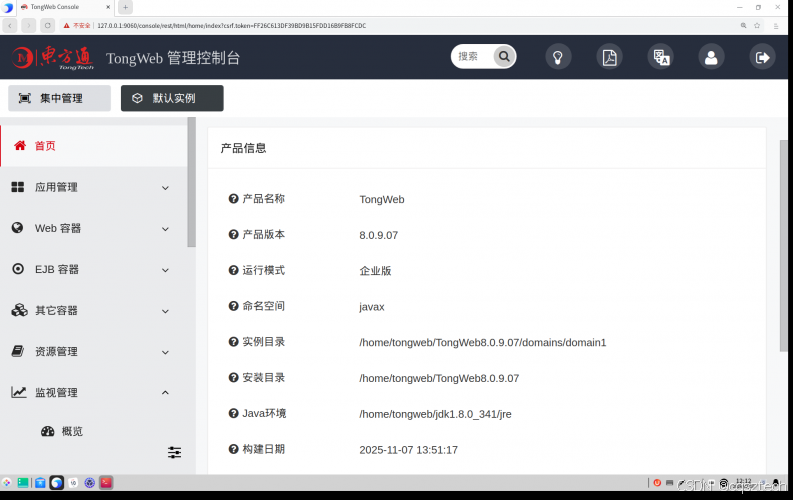This screenshot has width=793, height=500.
Task: Open 应用管理 sidebar menu
Action: [94, 187]
